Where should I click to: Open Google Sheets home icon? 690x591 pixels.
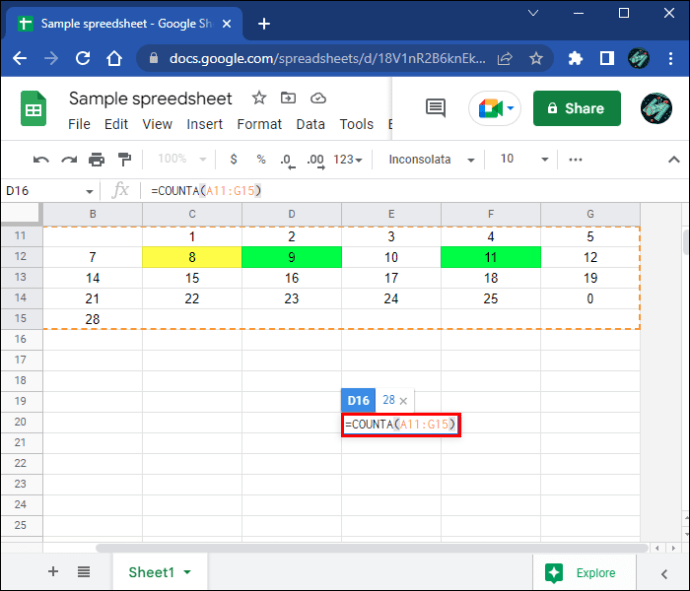[33, 108]
